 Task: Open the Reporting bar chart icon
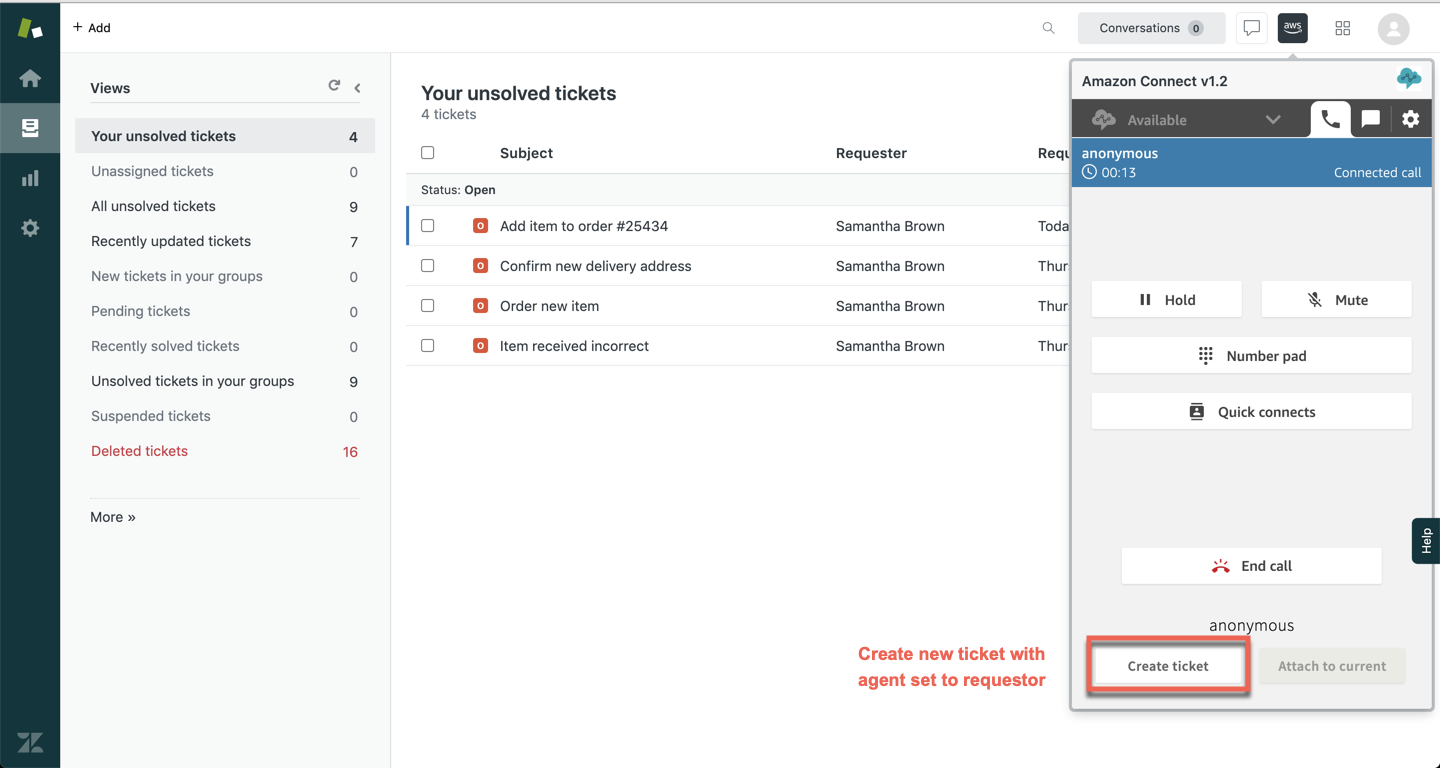pos(30,178)
